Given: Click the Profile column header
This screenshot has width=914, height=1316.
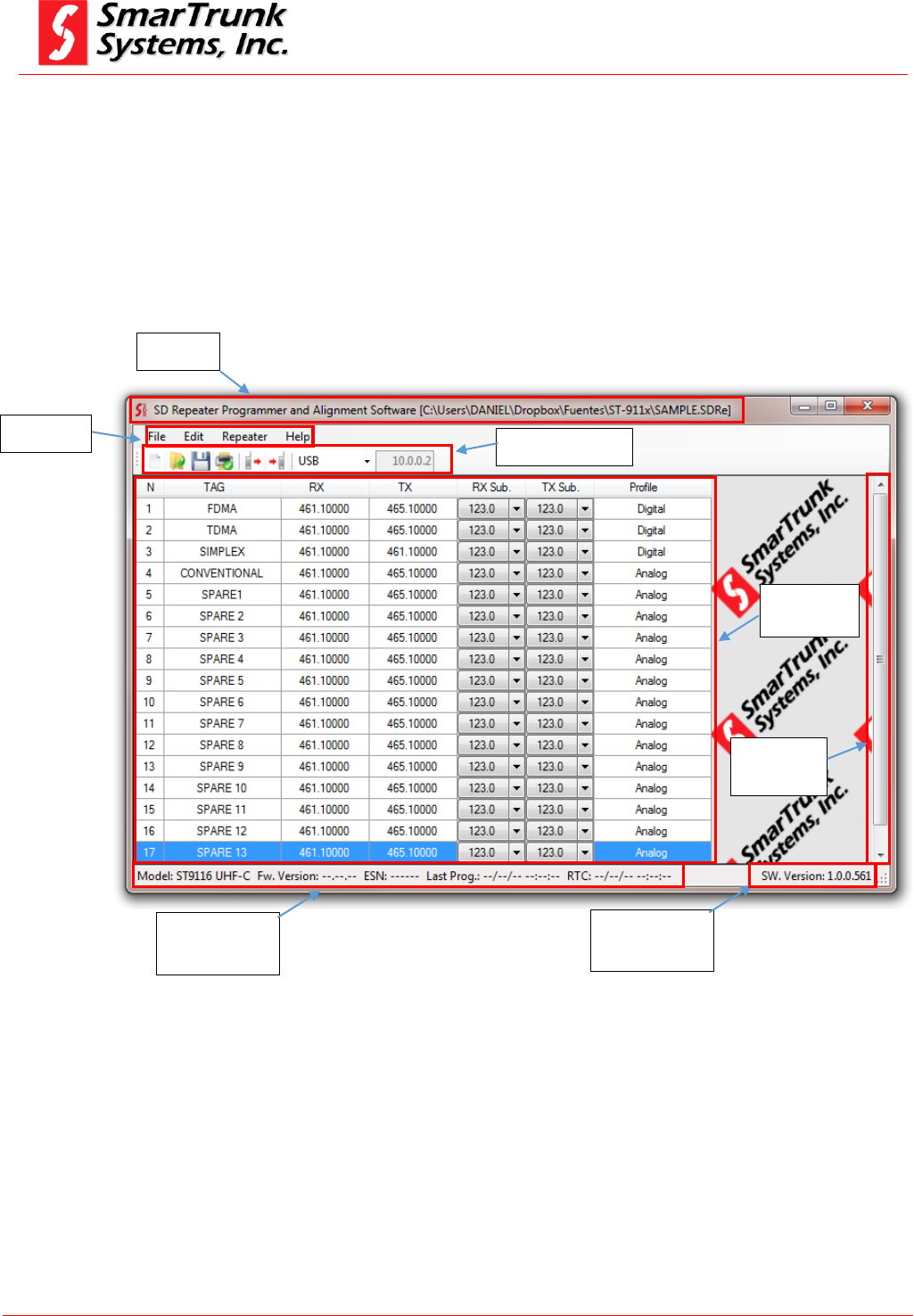Looking at the screenshot, I should 643,488.
